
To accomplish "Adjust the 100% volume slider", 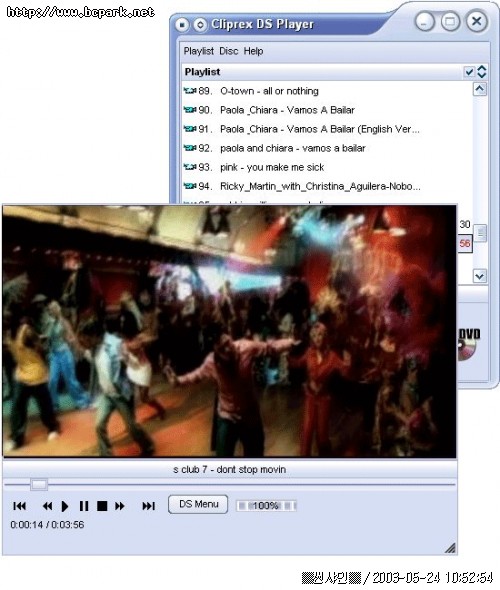I will [266, 505].
